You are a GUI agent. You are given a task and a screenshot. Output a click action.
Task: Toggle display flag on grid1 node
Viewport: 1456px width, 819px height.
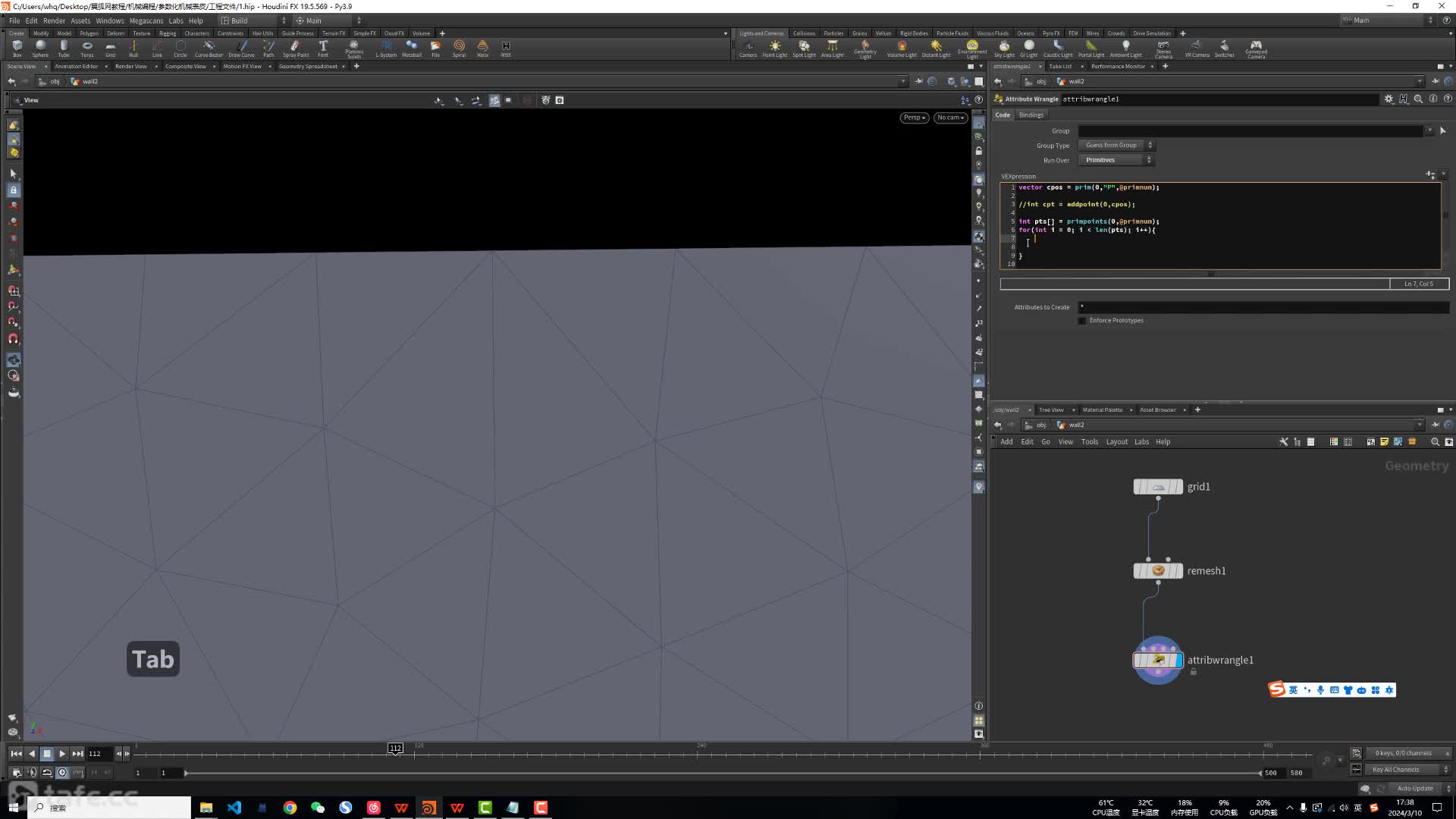[1178, 487]
